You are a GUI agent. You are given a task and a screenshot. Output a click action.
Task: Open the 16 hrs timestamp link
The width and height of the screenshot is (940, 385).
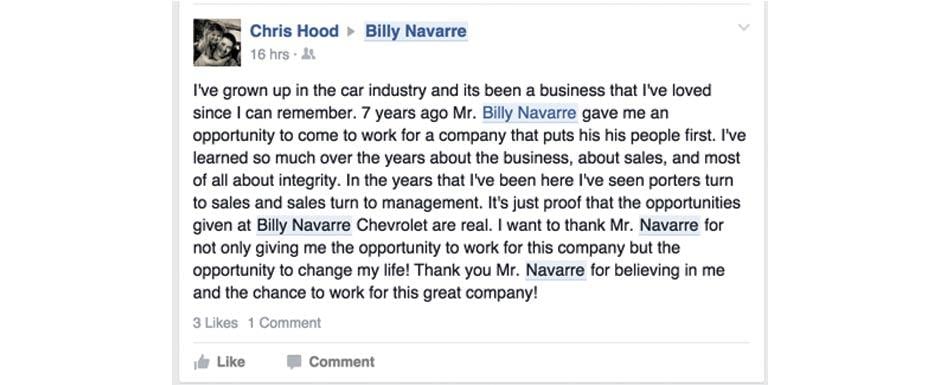(269, 55)
